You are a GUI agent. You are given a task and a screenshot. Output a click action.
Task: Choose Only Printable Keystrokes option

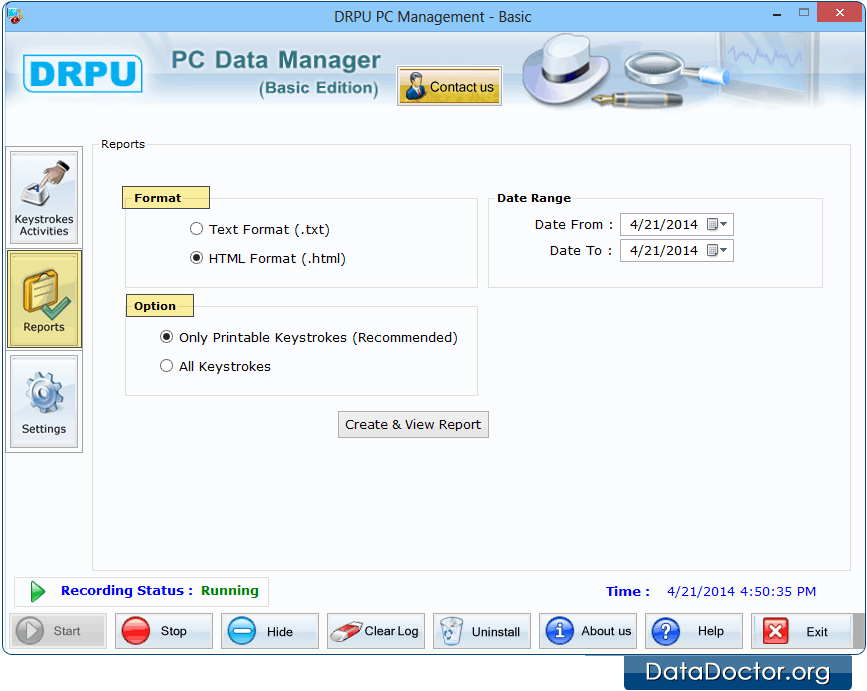167,338
